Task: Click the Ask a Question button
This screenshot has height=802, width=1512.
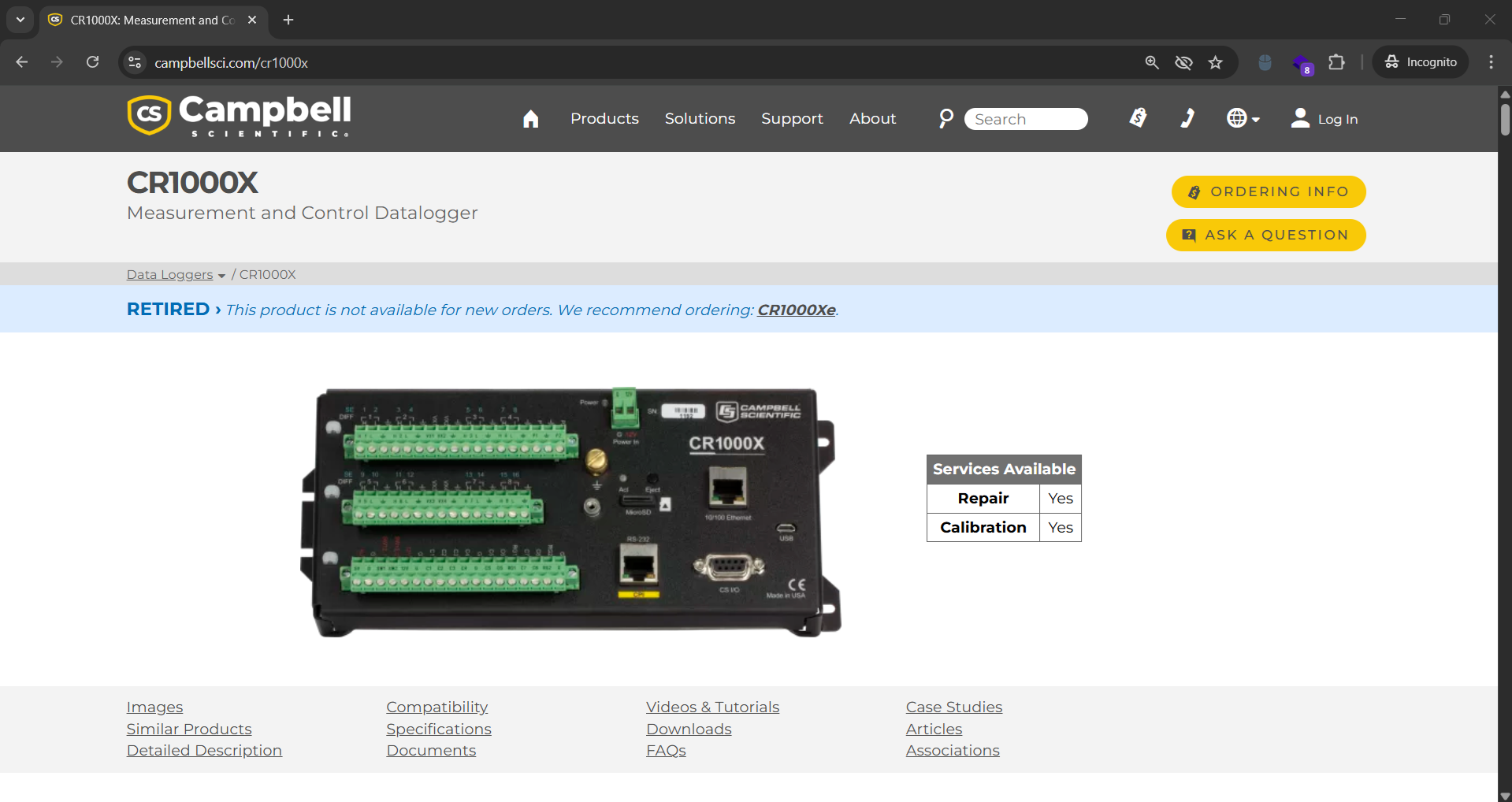Action: [1265, 235]
